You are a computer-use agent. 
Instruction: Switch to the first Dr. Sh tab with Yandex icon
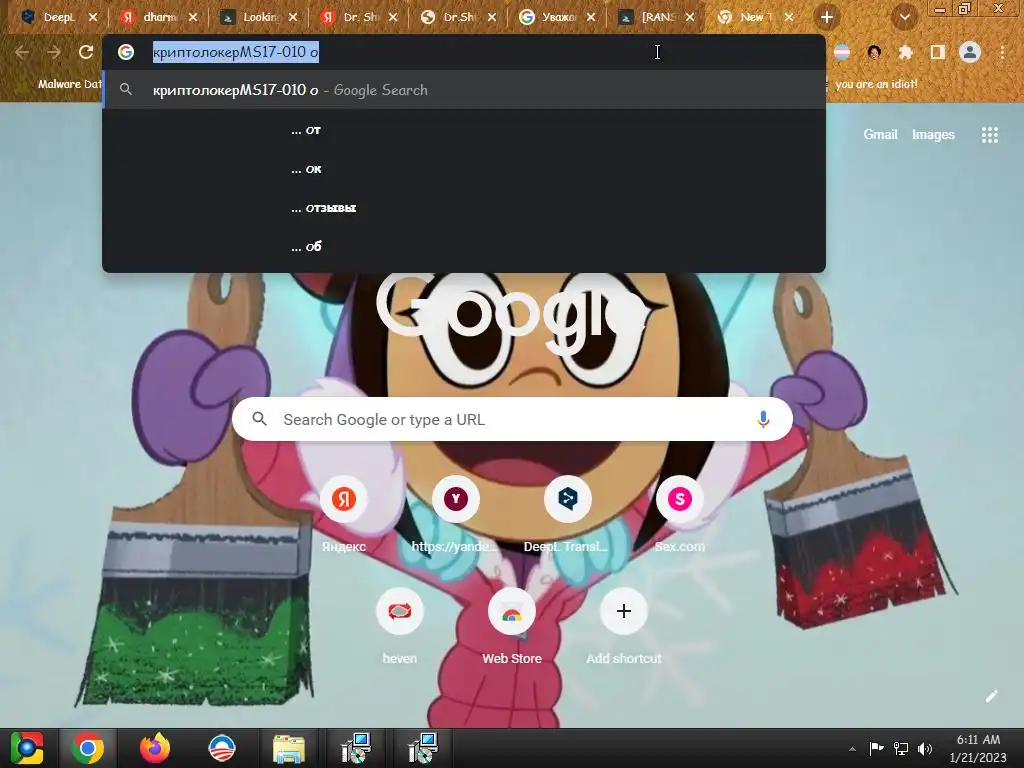[x=358, y=18]
